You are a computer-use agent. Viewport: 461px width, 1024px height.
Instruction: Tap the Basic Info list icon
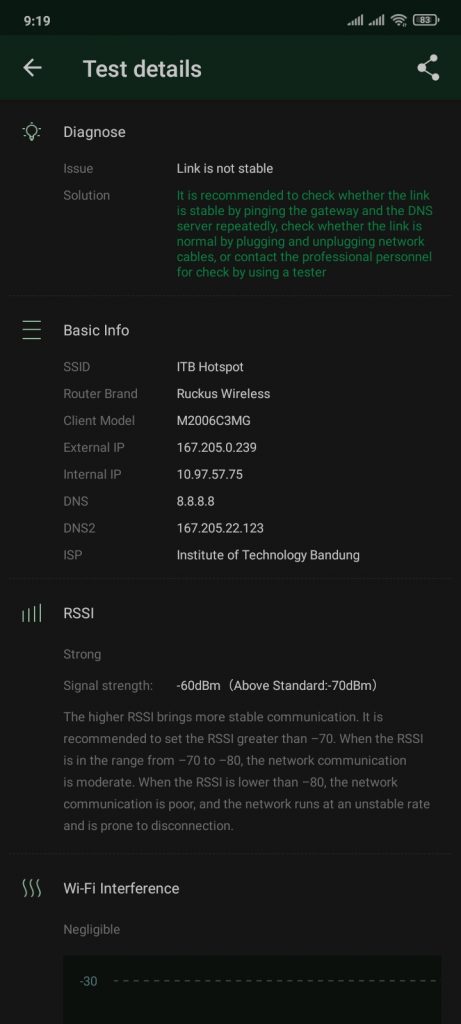click(x=32, y=330)
